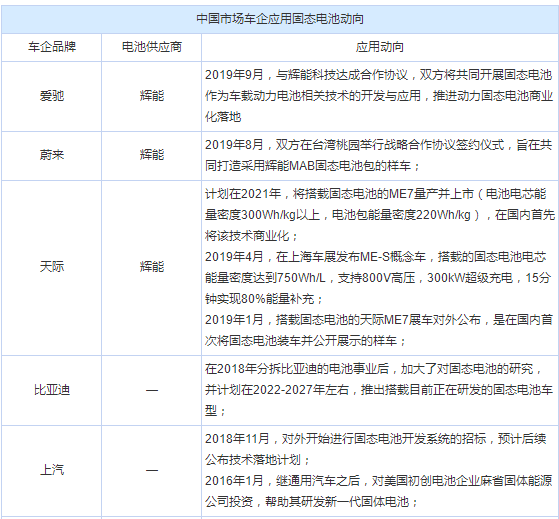This screenshot has height=519, width=559.
Task: Click line 将该技术商业化
Action: point(251,236)
